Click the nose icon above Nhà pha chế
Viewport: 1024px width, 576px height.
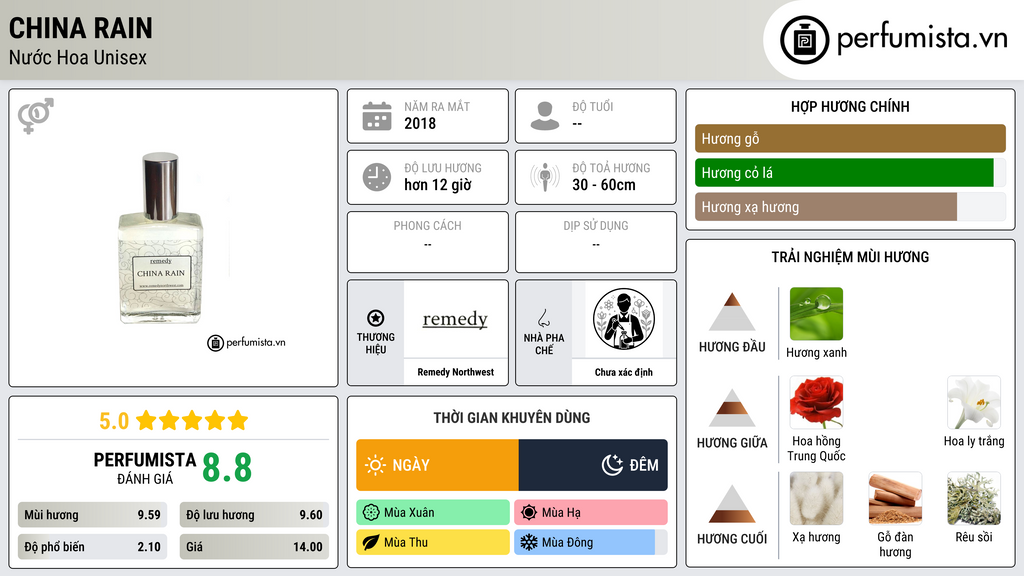point(543,318)
